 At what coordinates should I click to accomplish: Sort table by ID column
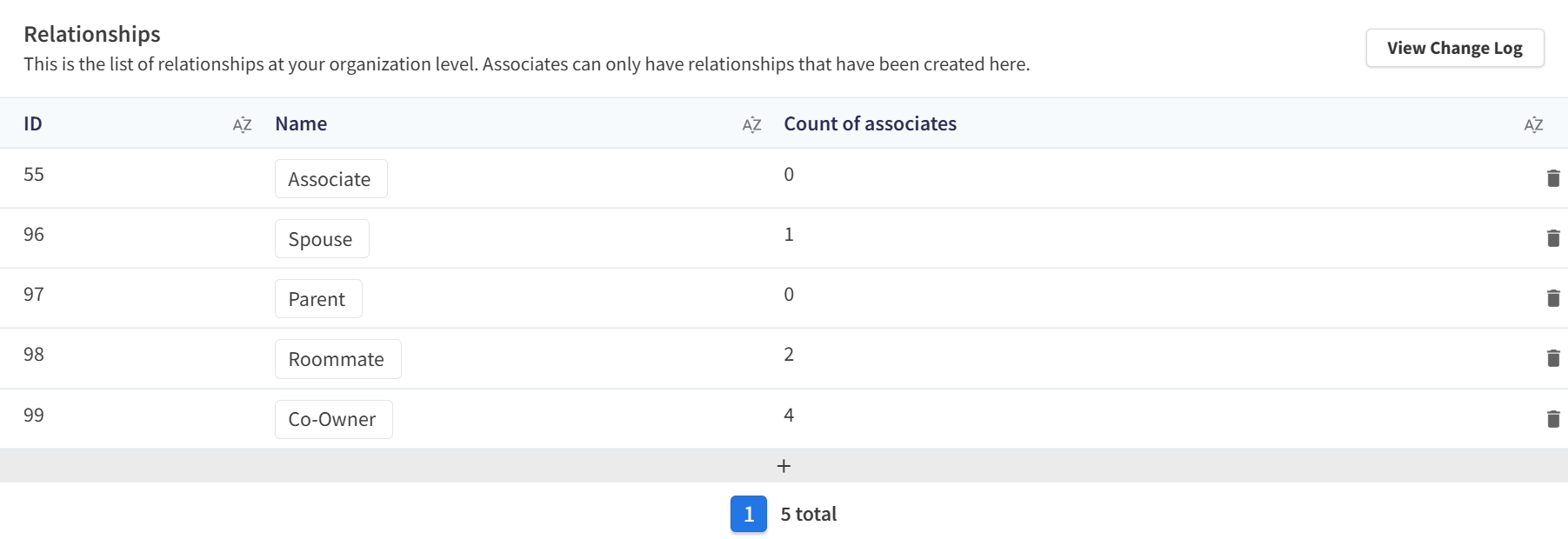(x=242, y=124)
